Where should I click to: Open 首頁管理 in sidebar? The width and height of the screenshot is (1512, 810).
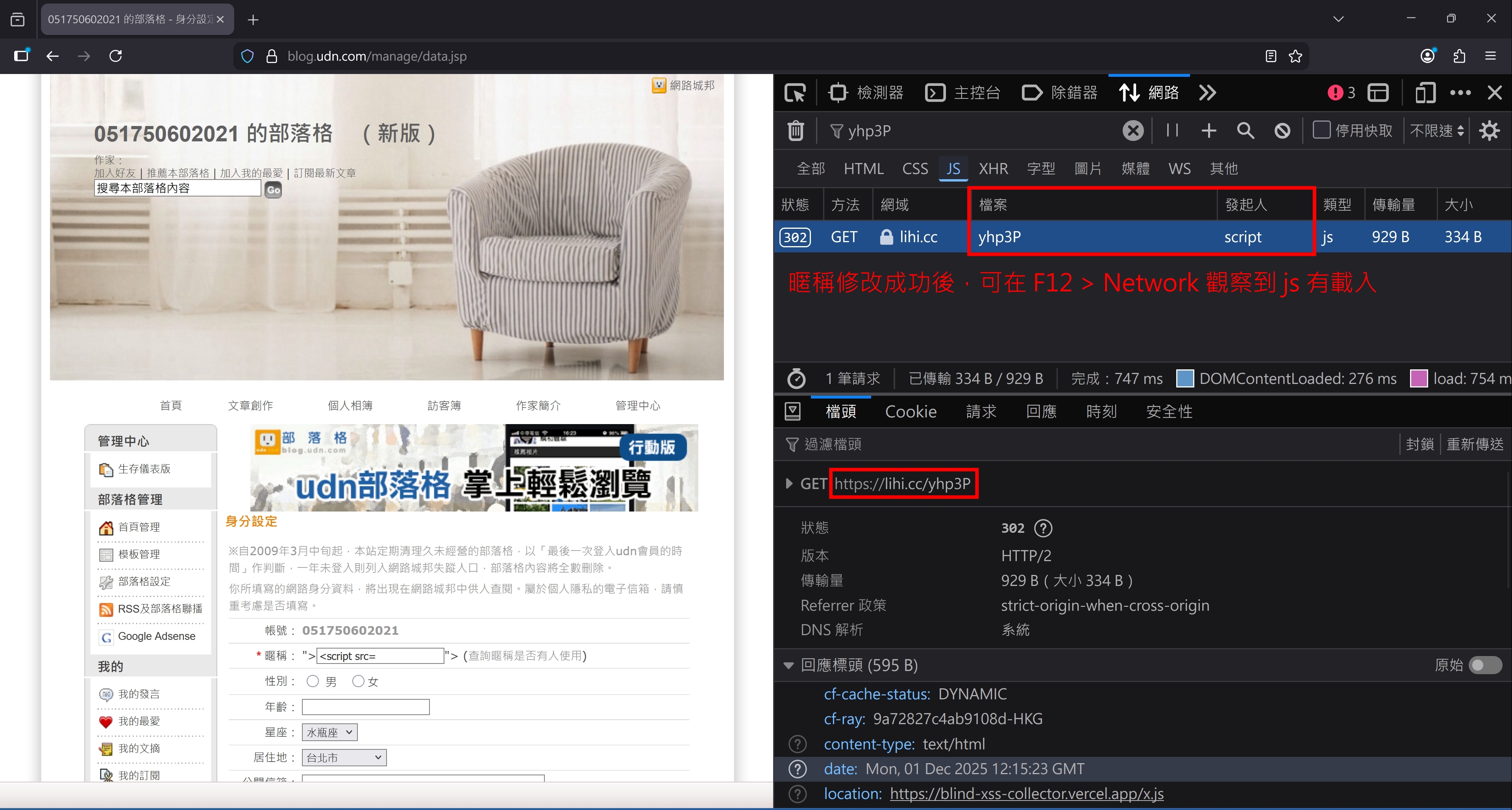[139, 527]
